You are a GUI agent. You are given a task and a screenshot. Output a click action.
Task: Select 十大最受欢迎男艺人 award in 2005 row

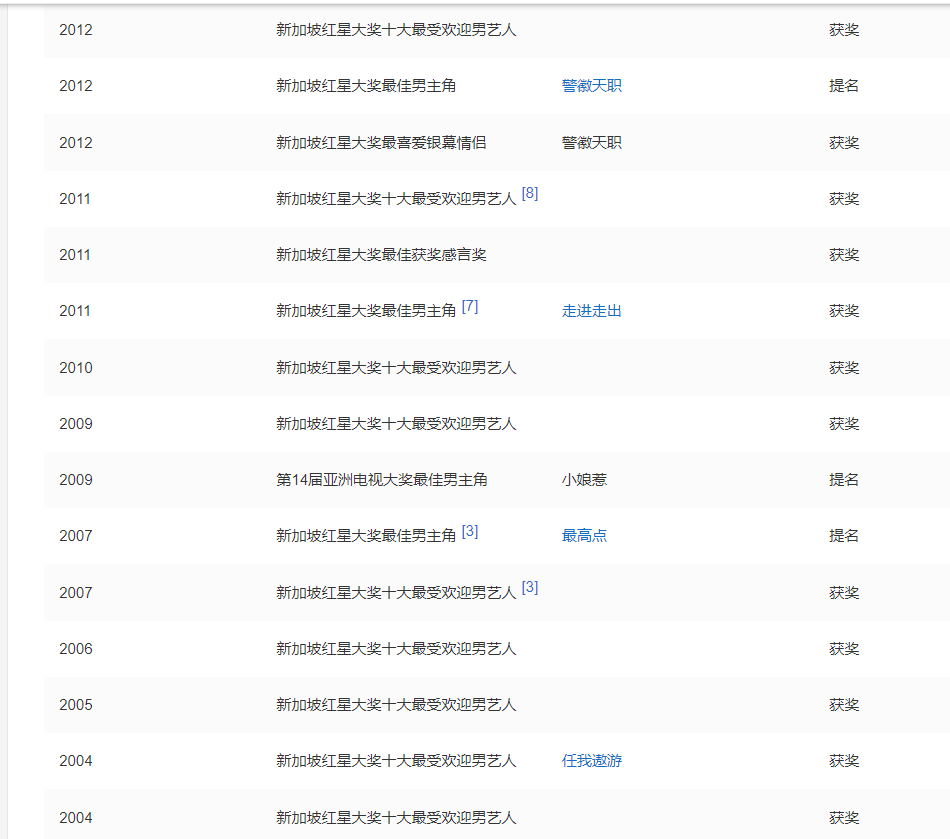pyautogui.click(x=396, y=705)
